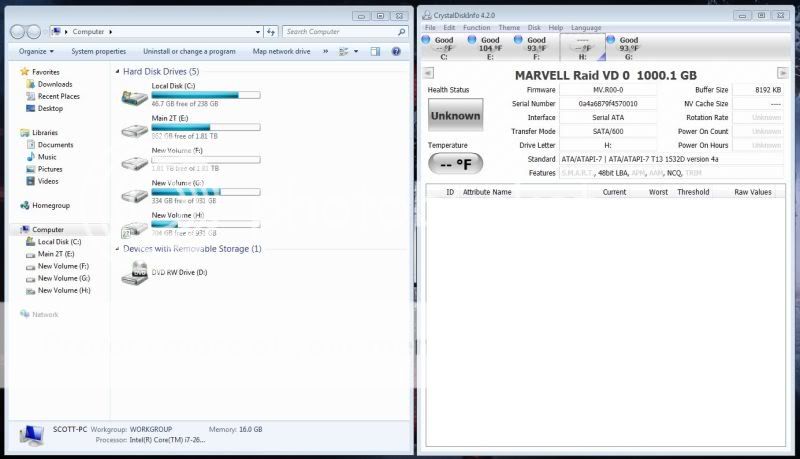Select the C: drive health indicator in CrystalDiskInfo
Screen dimensions: 800x459
point(443,46)
